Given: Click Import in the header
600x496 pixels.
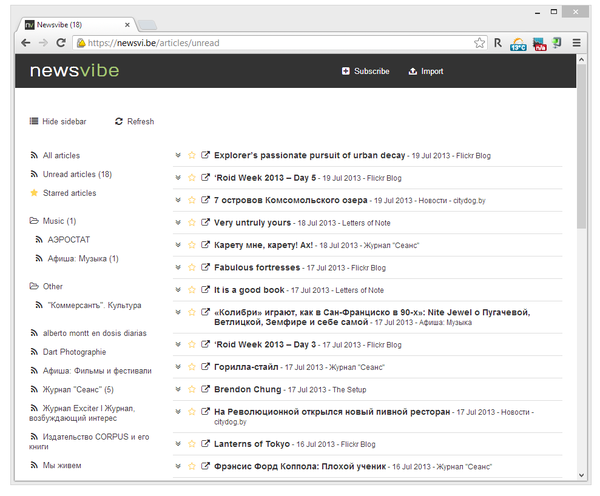Looking at the screenshot, I should 426,71.
